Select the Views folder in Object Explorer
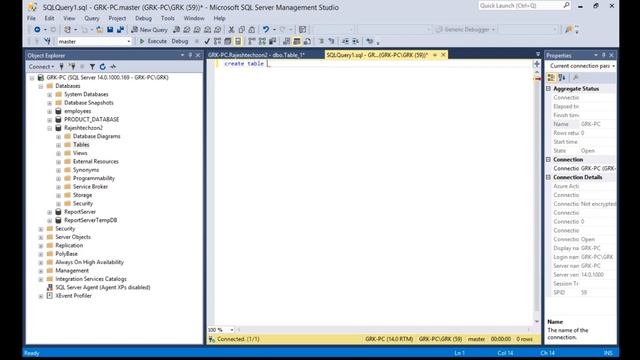640x360 pixels. (80, 153)
